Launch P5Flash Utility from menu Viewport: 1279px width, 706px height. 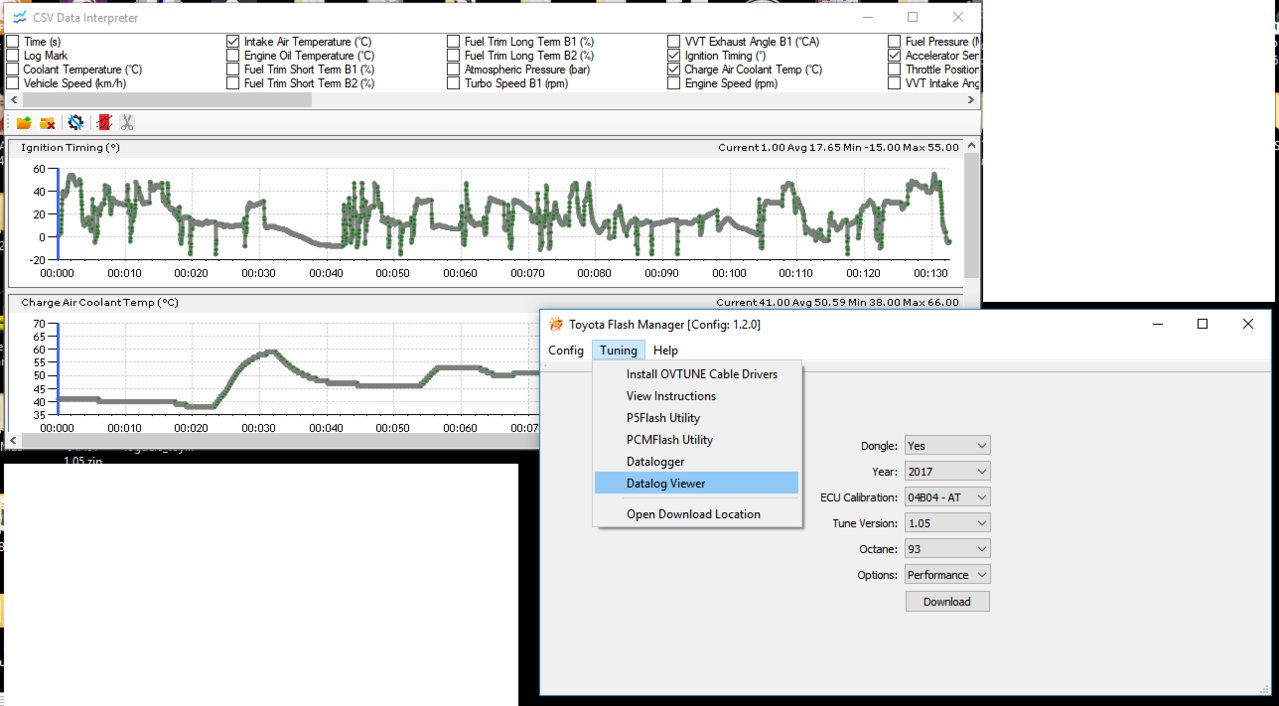pyautogui.click(x=697, y=418)
